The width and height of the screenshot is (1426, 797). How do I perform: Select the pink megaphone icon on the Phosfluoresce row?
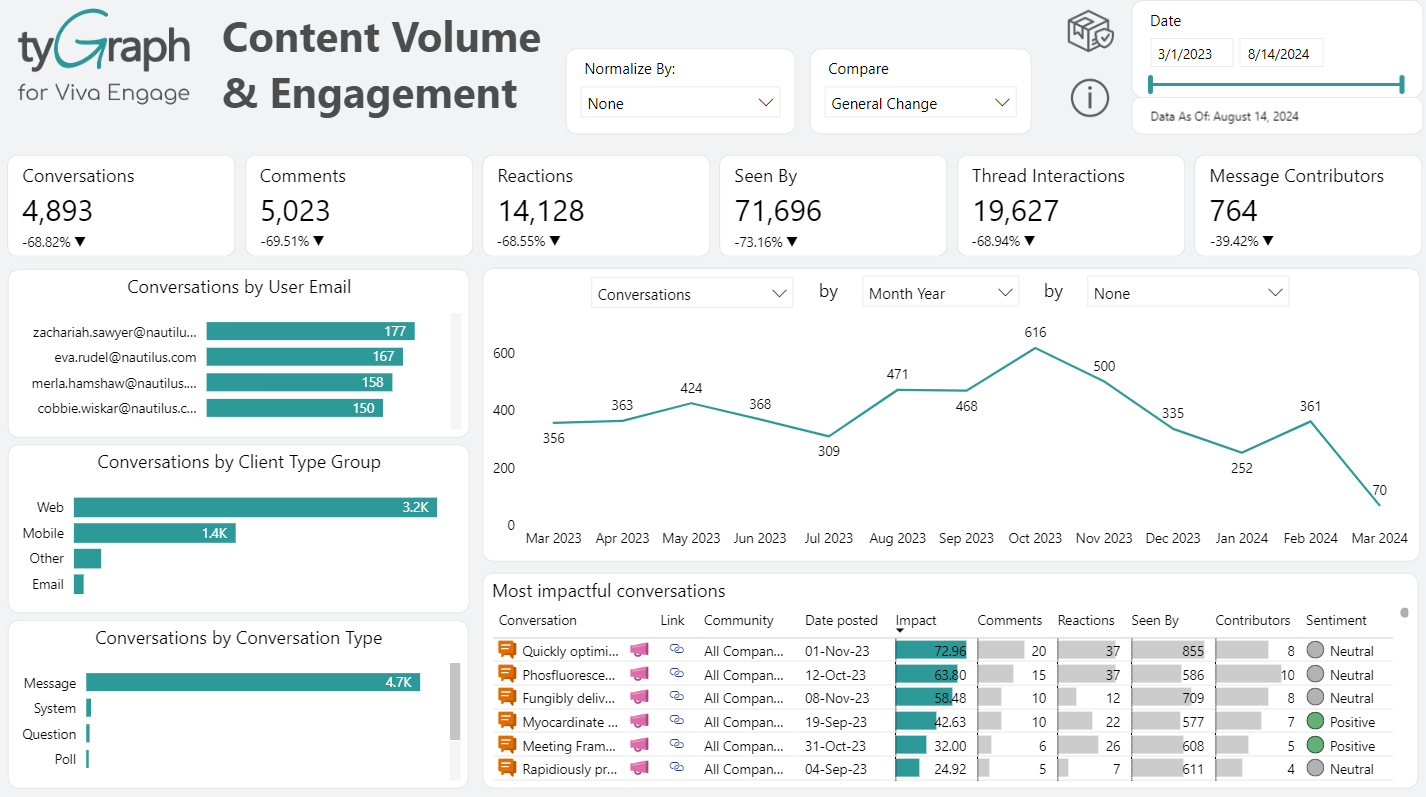pos(639,673)
